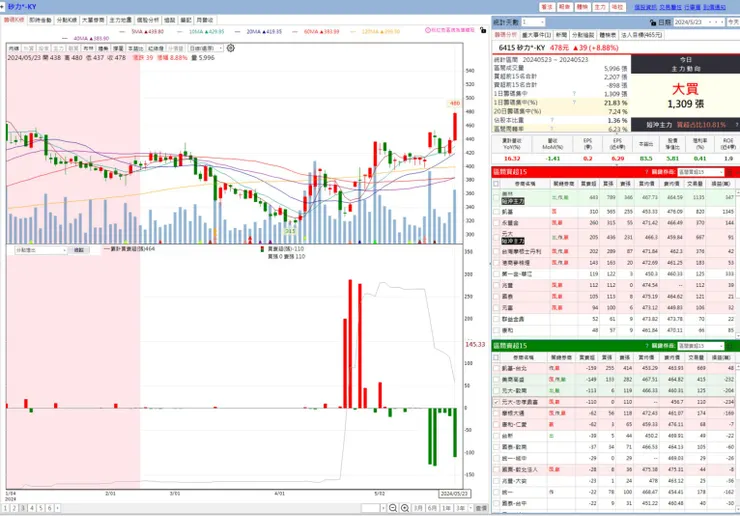Open the 新聞 tab

point(561,35)
